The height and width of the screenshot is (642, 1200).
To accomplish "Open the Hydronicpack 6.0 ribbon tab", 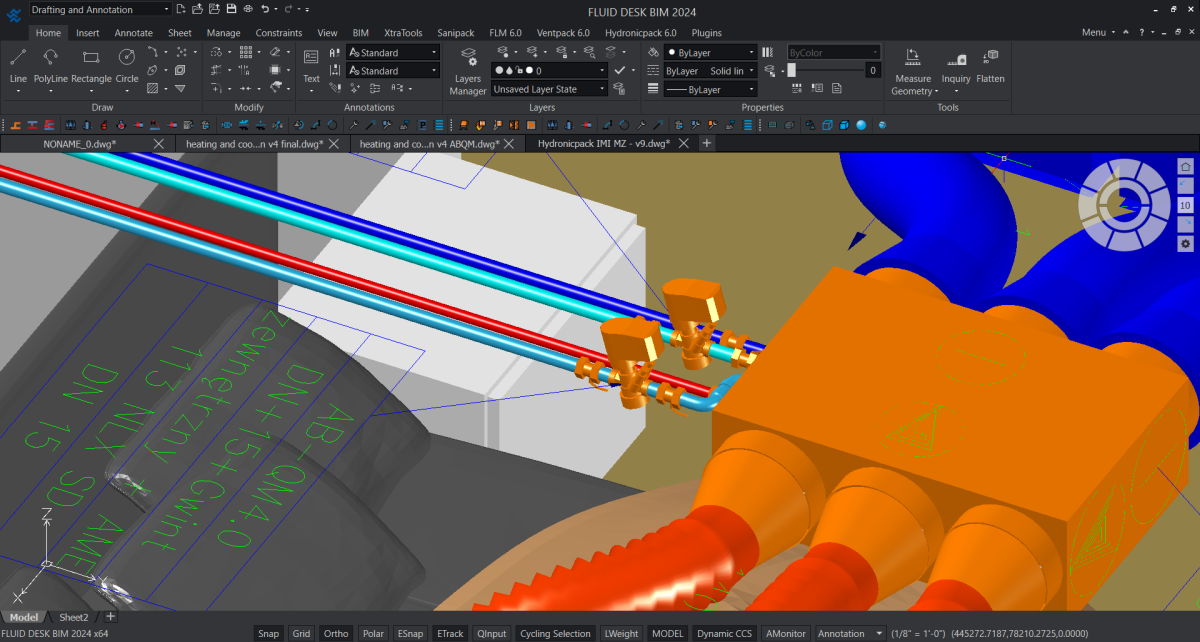I will tap(640, 32).
